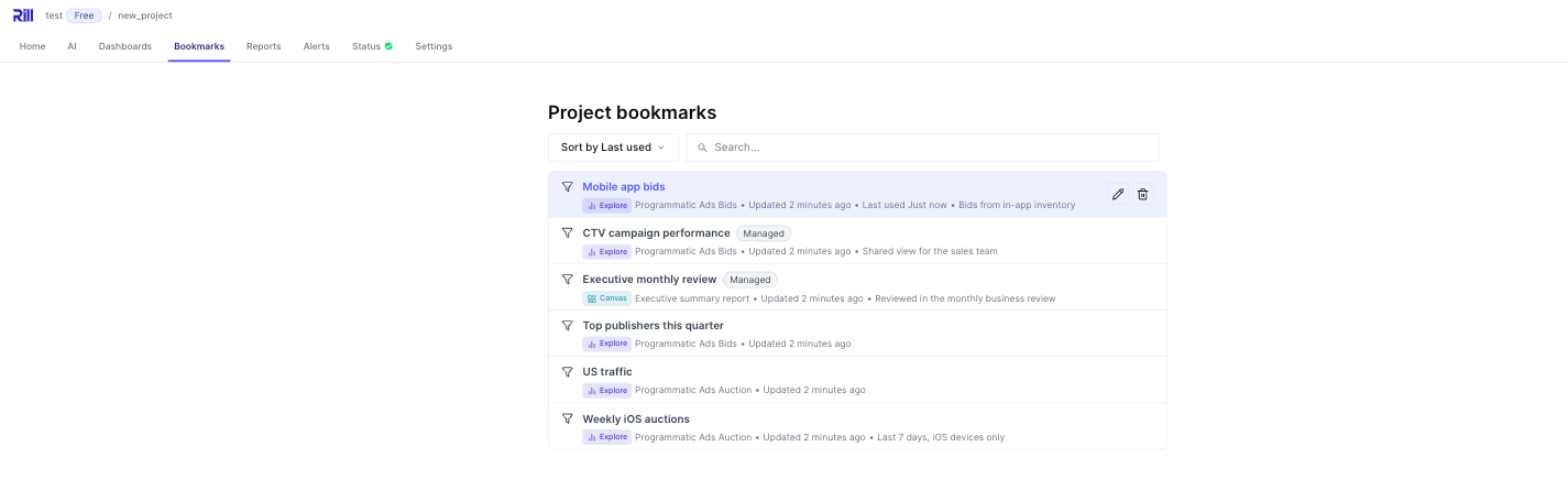
Task: Click filter icon beside Executive monthly review
Action: point(567,279)
